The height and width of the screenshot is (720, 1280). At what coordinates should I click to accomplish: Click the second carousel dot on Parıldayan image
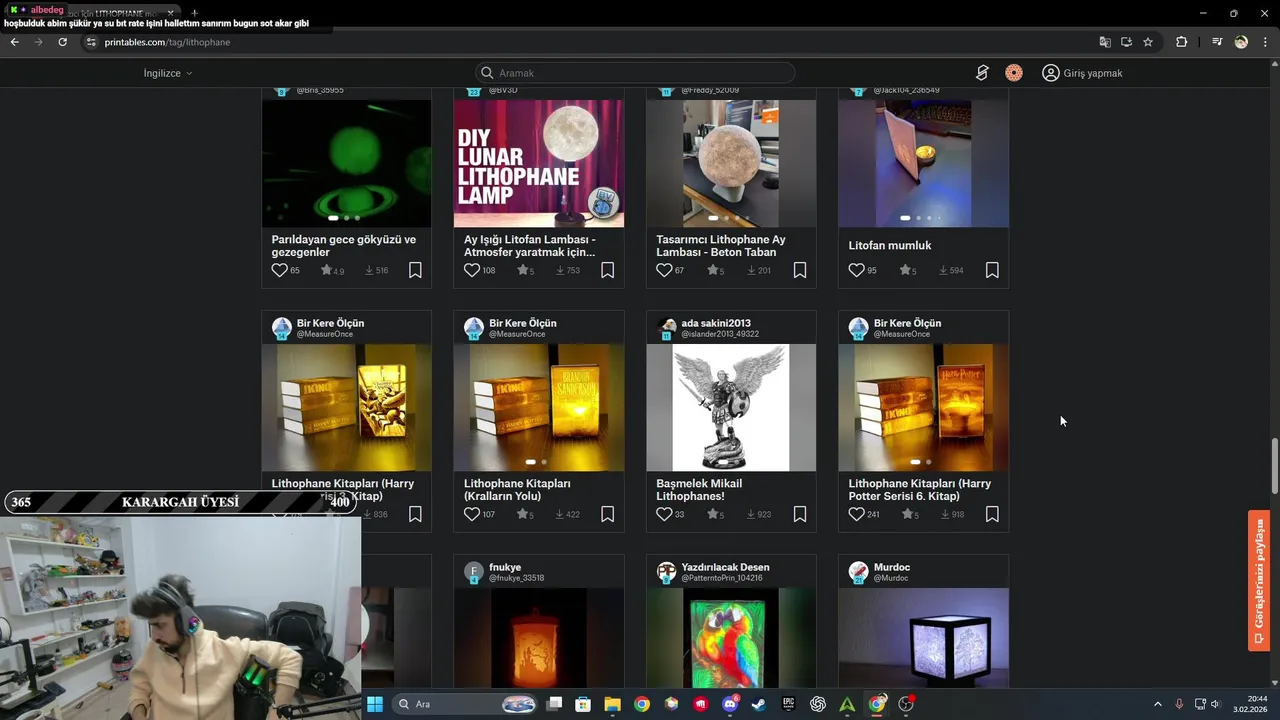point(346,218)
